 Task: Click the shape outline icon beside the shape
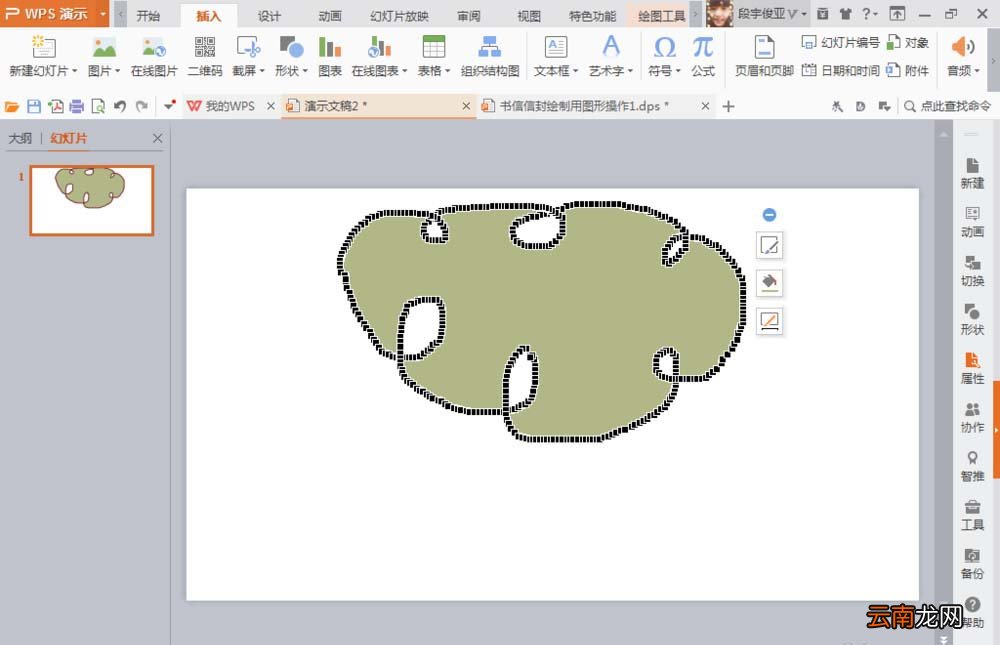pos(770,321)
